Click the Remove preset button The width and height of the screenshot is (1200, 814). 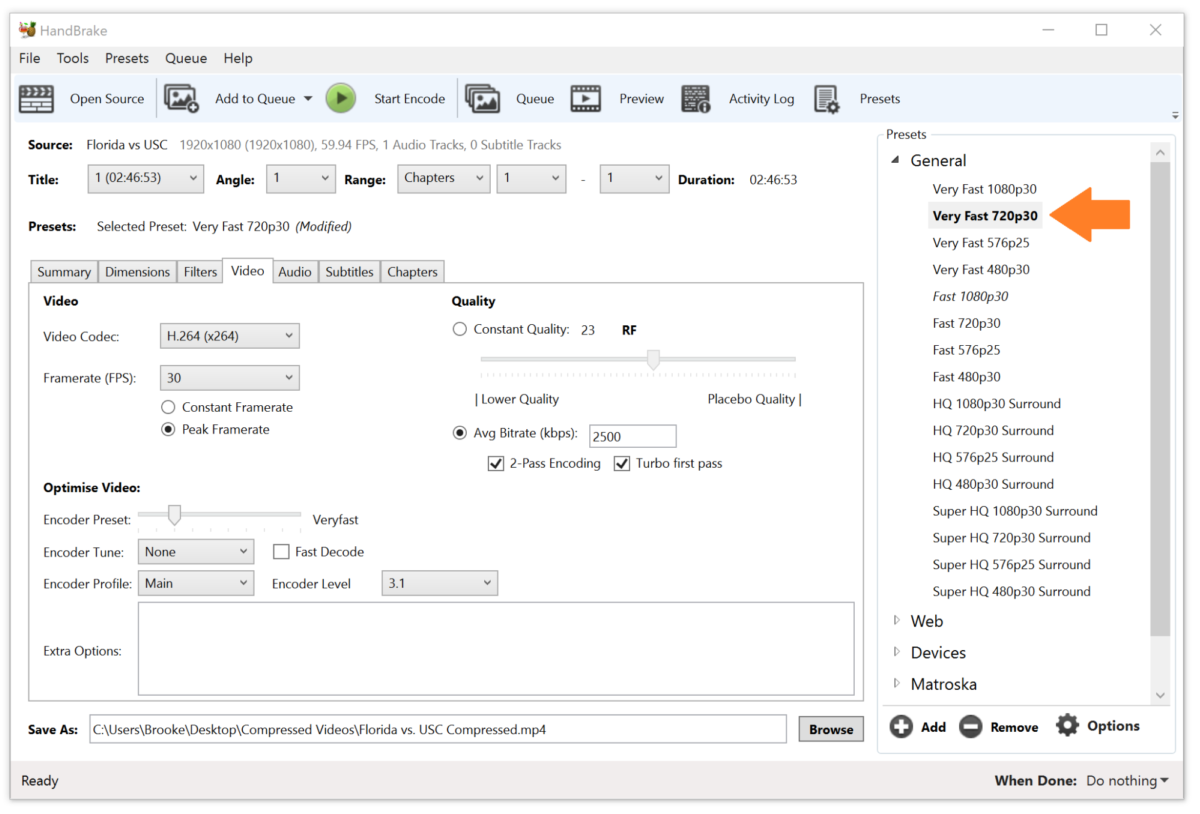(970, 727)
